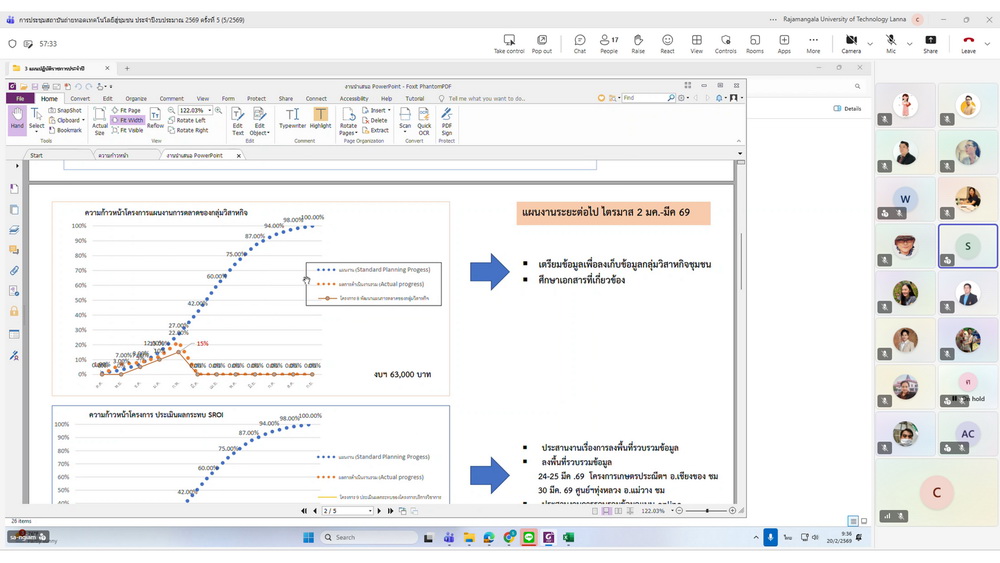Activate the Highlight tool
Viewport: 1000px width, 563px height.
(320, 119)
